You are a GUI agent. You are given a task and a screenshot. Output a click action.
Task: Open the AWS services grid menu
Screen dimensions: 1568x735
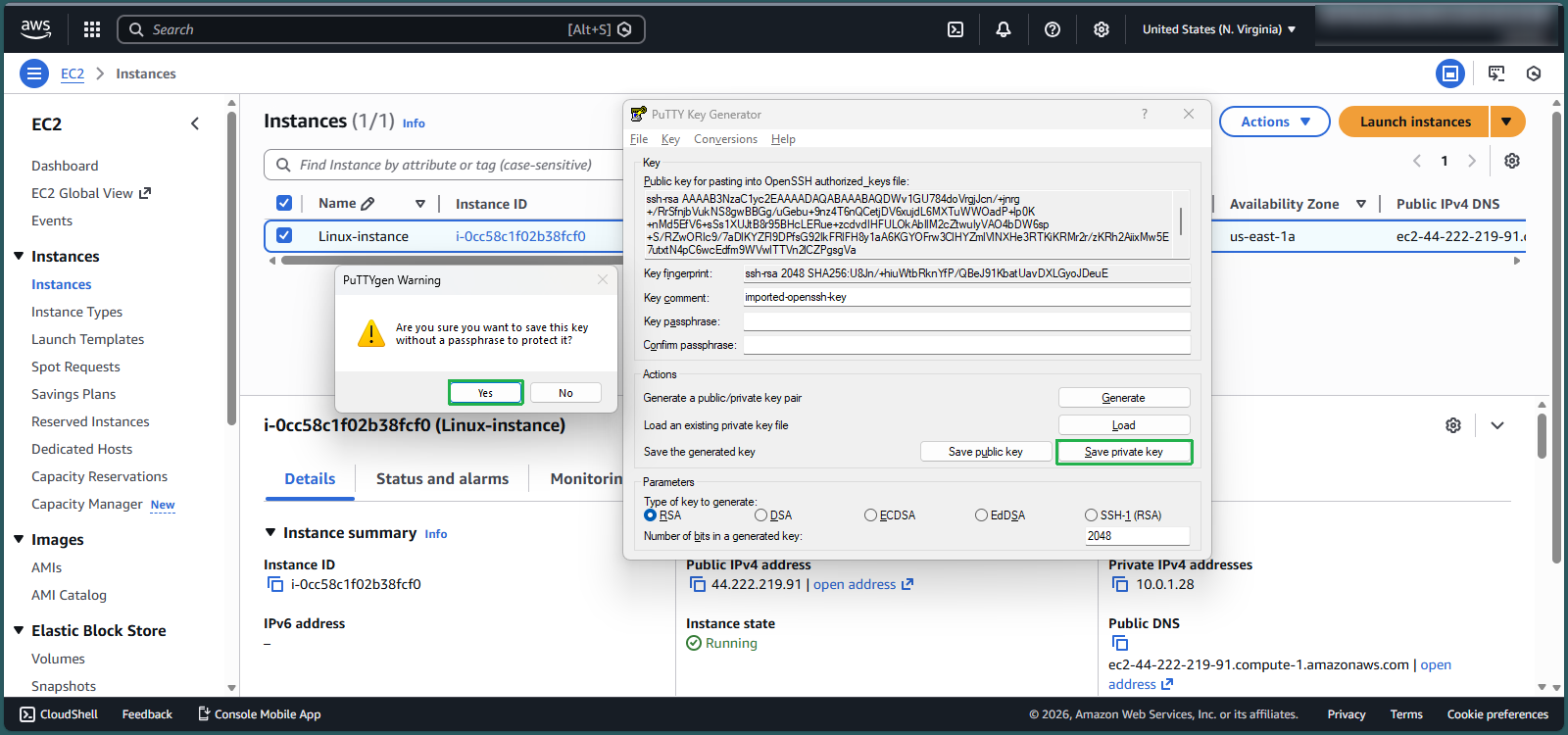point(92,29)
